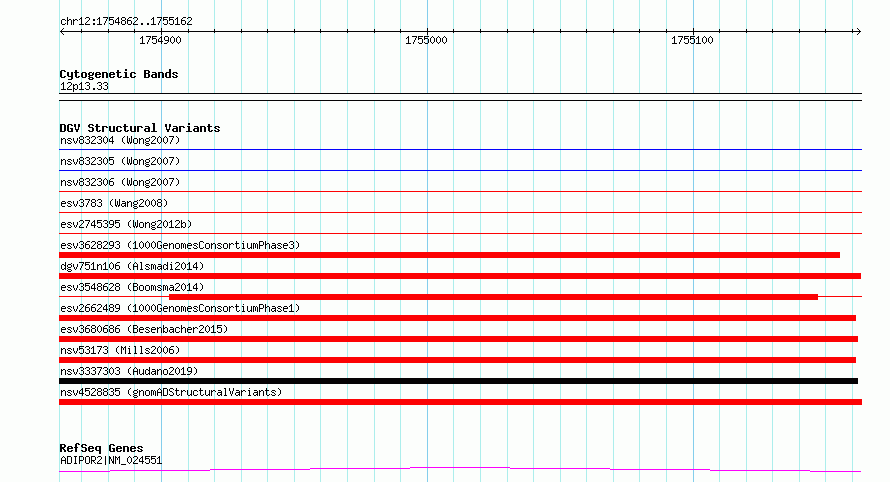Open nsv4528835 (gnomADStructuralVariants) entry
Viewport: 890px width, 482px height.
pyautogui.click(x=171, y=392)
